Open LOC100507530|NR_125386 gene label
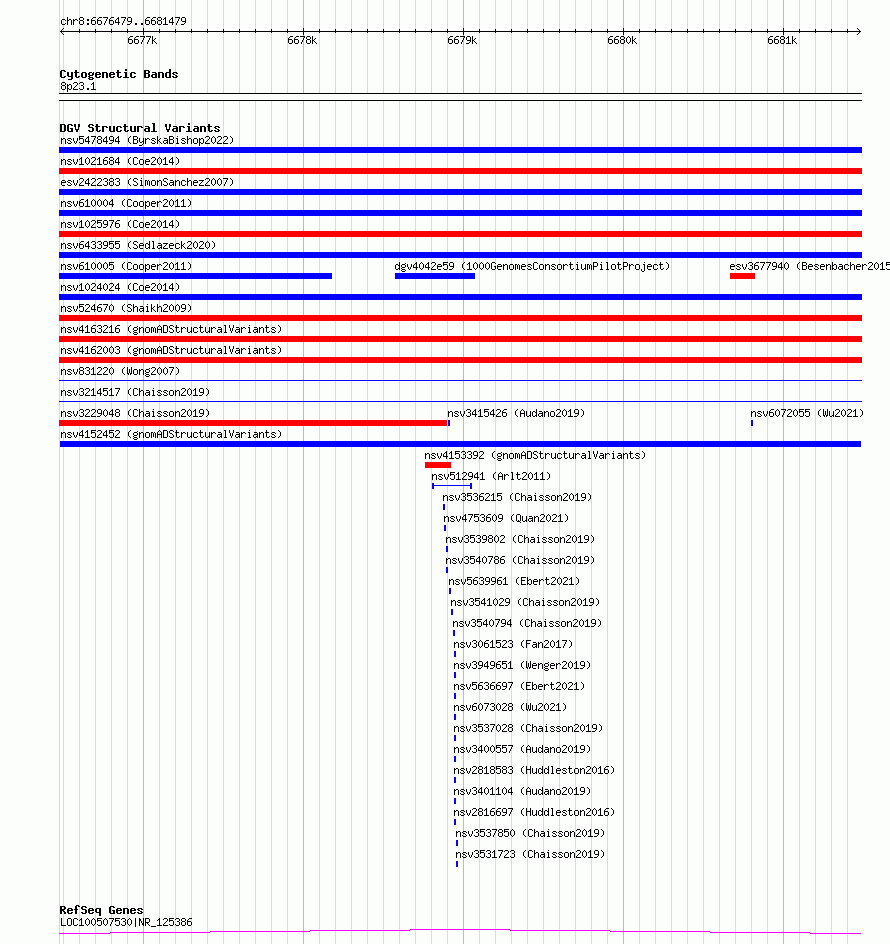Screen dimensions: 890x944 point(126,922)
